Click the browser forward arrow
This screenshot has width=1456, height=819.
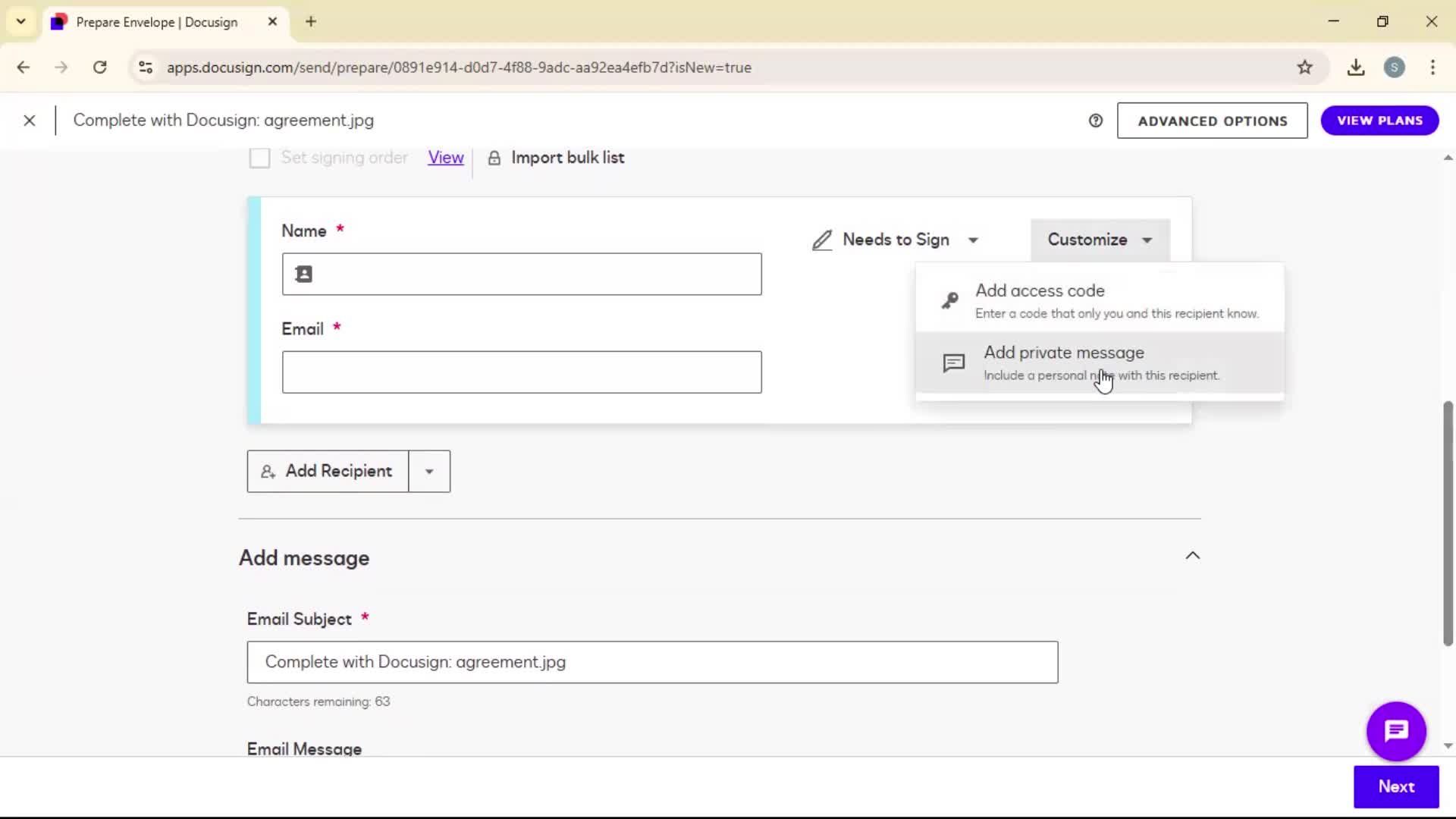click(61, 67)
